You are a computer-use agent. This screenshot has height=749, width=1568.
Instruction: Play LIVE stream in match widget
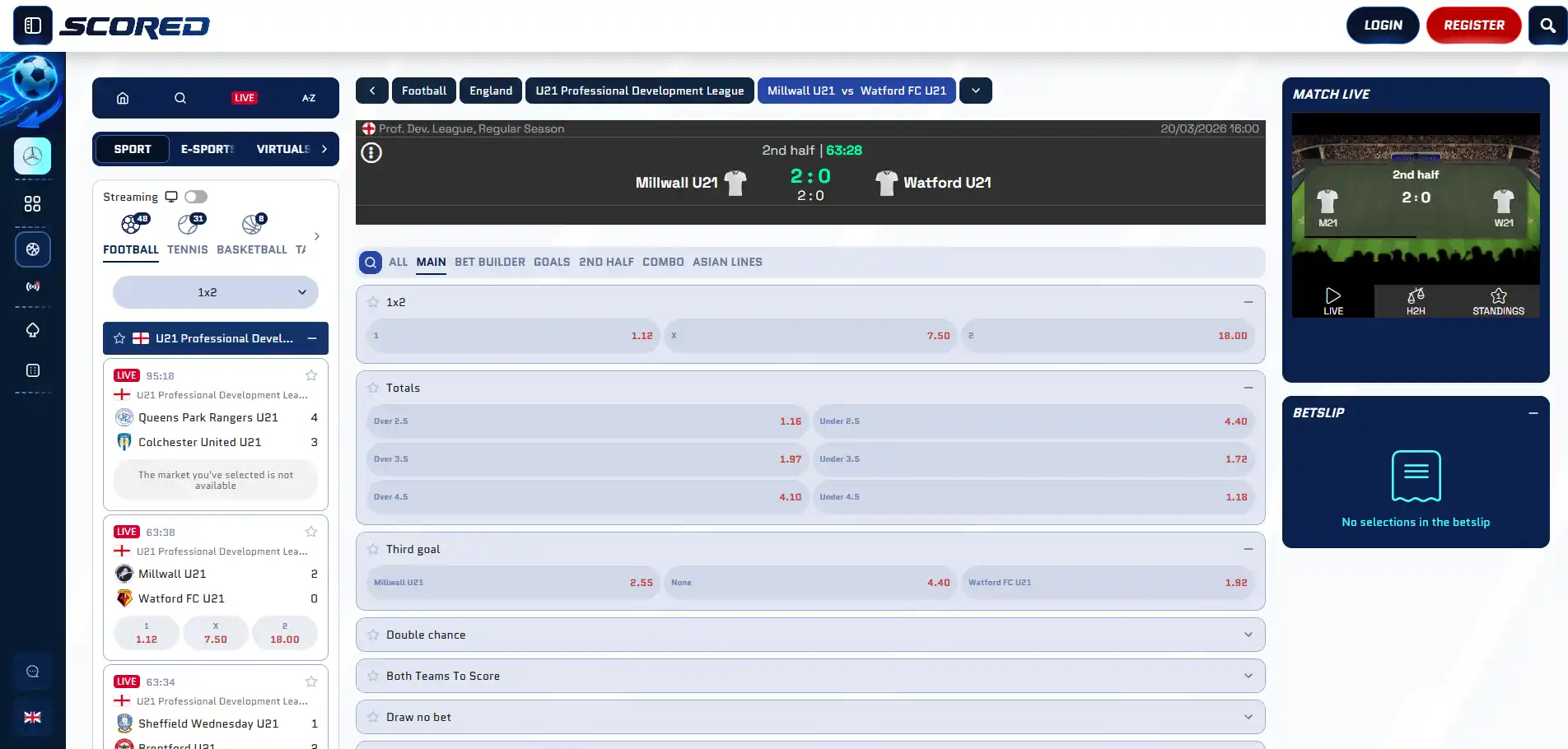point(1333,301)
